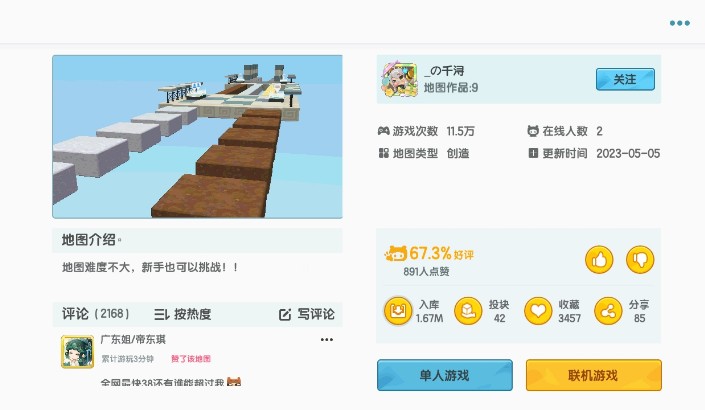Click the 写评论 edit pencil icon
Viewport: 705px width, 410px height.
[285, 314]
